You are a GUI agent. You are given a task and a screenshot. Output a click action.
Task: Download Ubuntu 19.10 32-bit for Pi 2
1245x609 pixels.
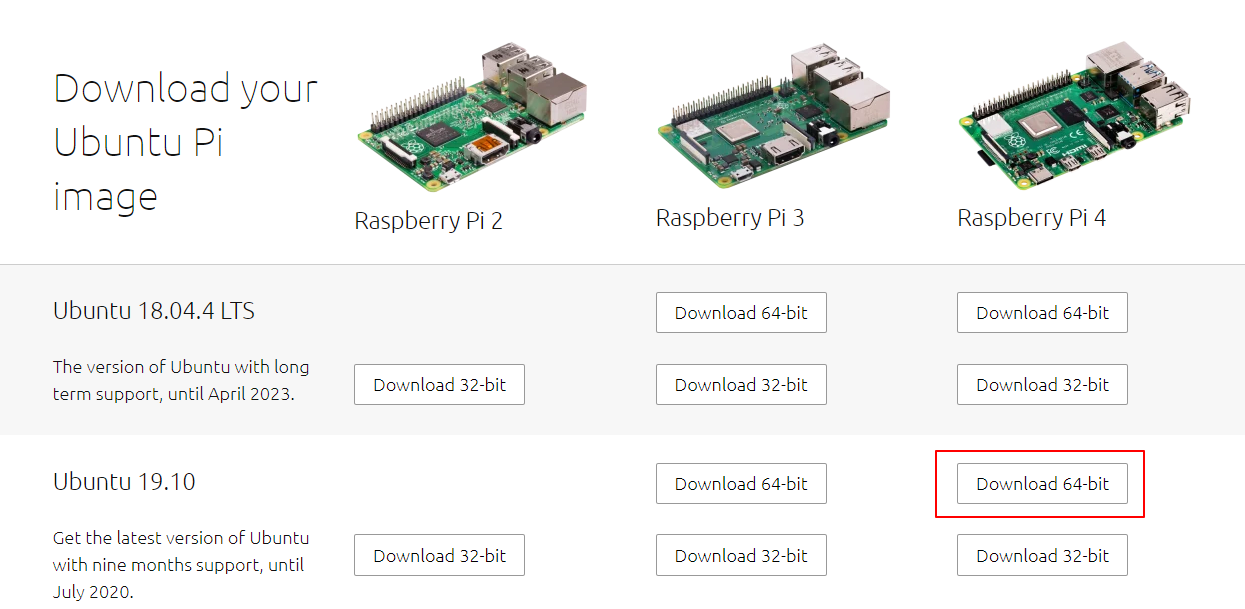point(439,556)
